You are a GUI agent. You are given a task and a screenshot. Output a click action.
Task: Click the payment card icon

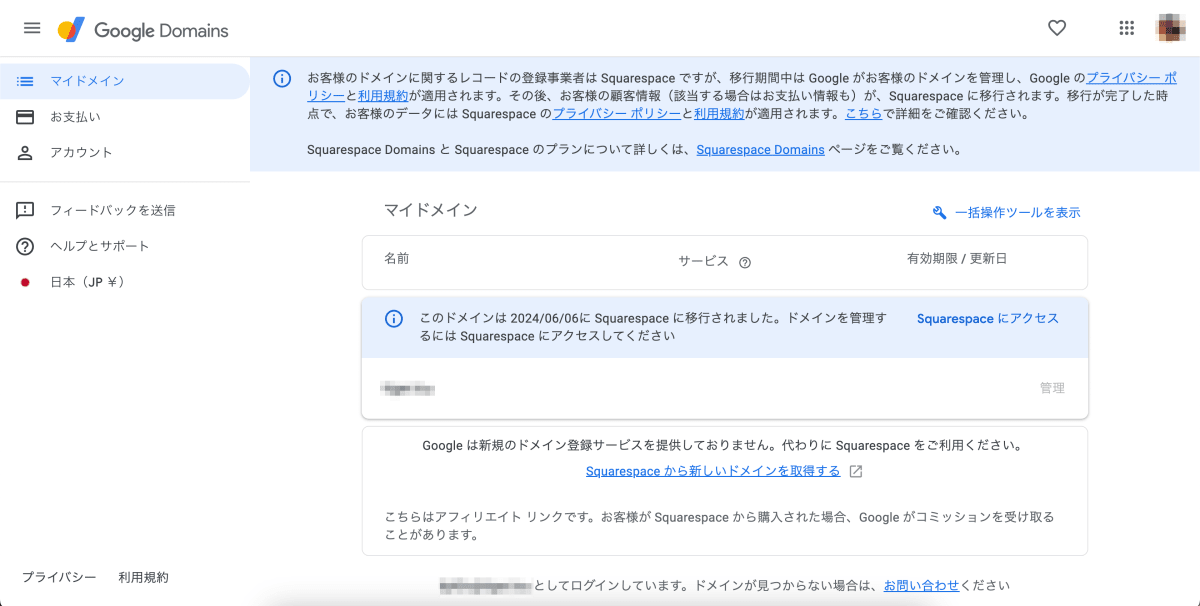[x=26, y=117]
